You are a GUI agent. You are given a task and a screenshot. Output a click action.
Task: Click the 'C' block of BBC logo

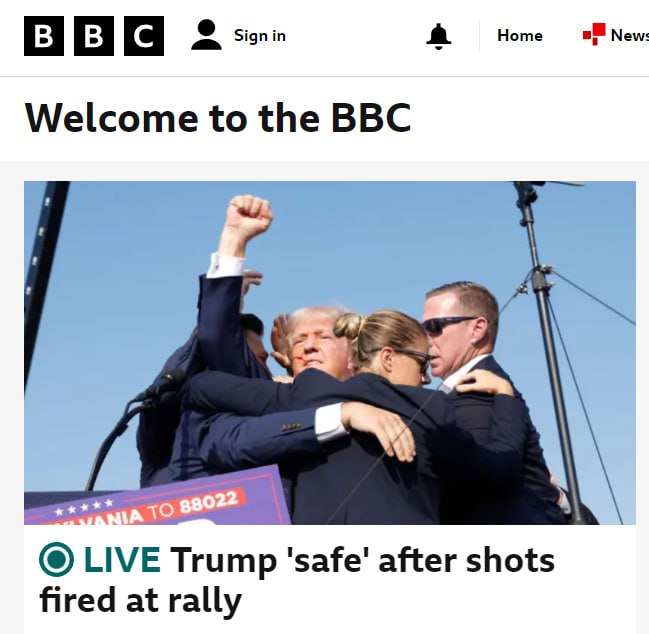144,36
